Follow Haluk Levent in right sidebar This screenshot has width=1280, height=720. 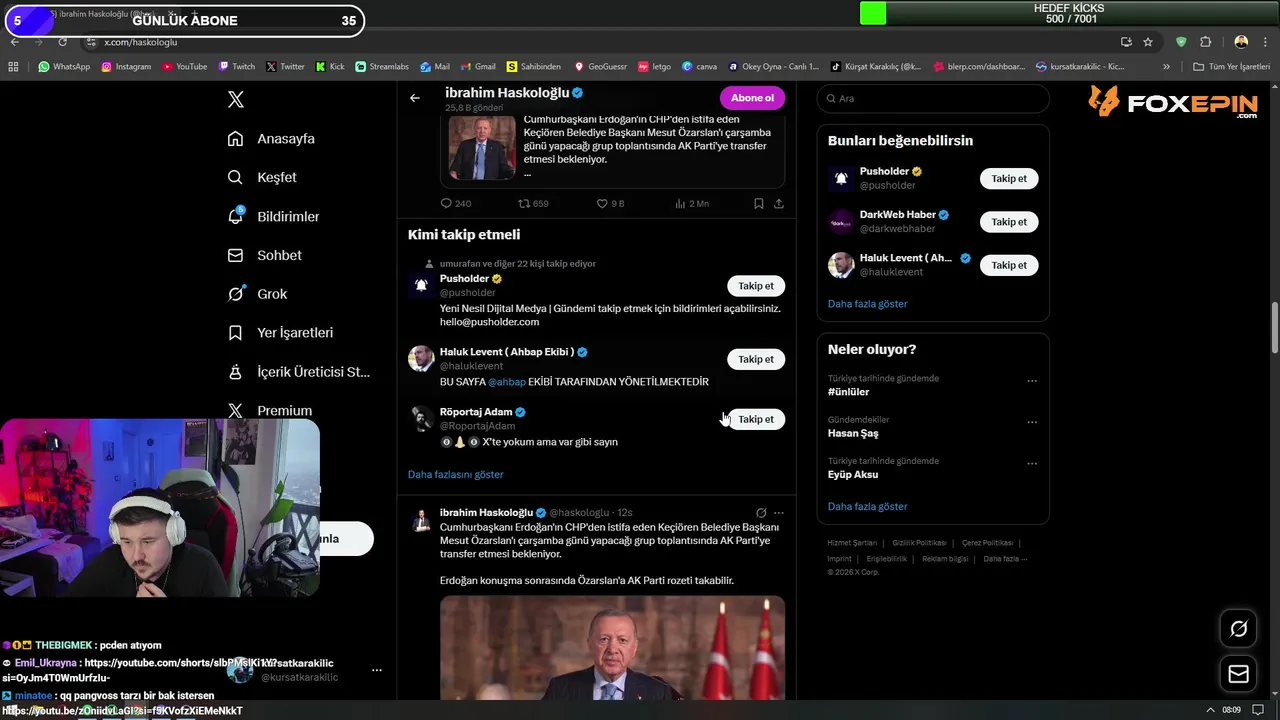[x=1009, y=265]
